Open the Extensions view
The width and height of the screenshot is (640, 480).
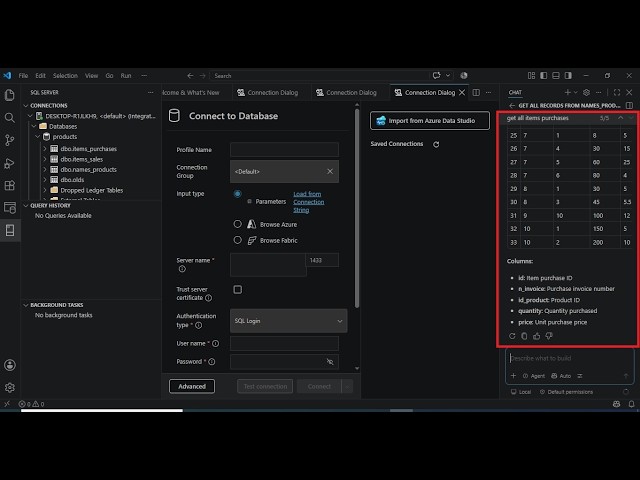click(9, 185)
